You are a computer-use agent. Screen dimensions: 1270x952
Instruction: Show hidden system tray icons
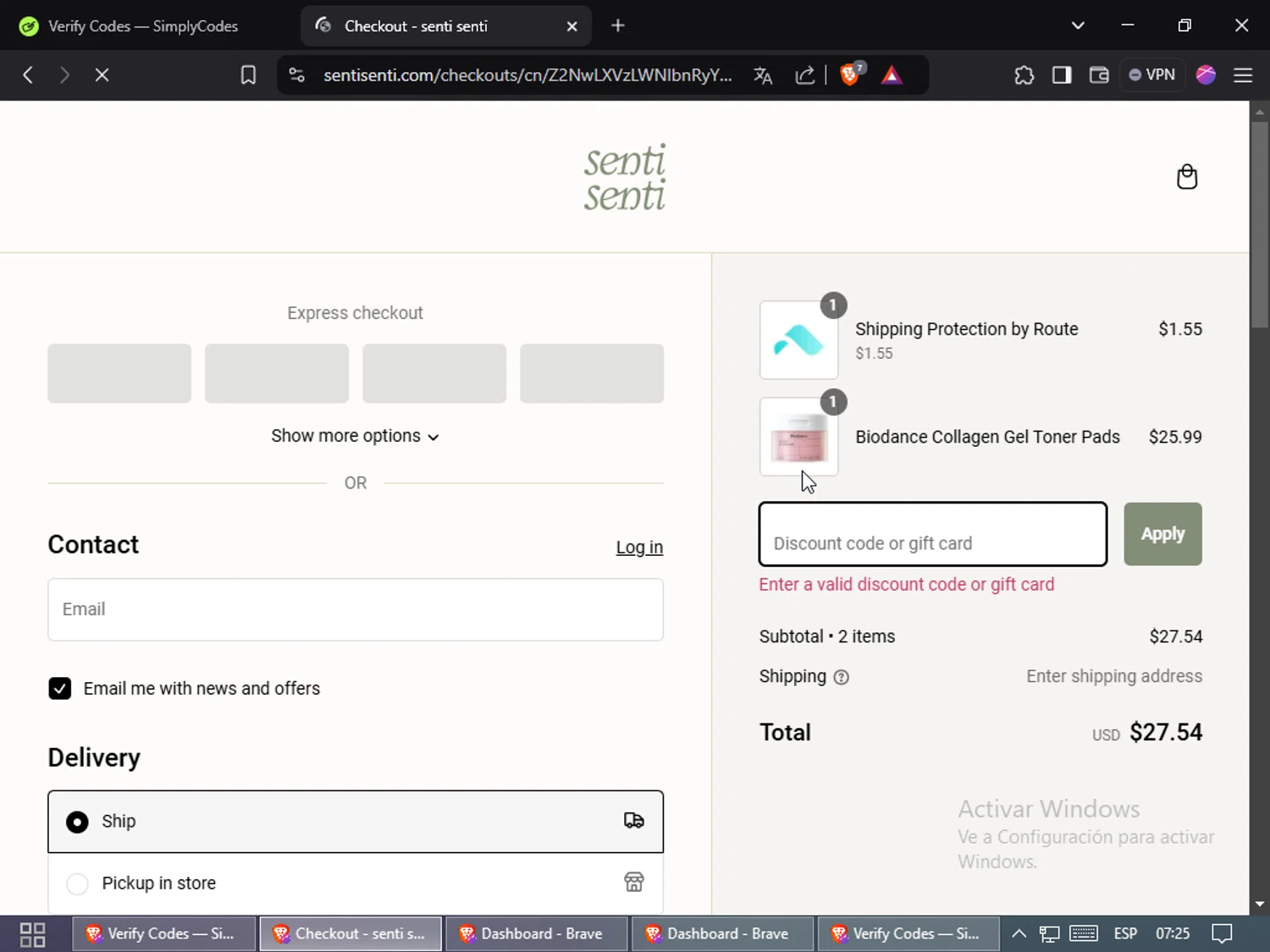(1019, 934)
